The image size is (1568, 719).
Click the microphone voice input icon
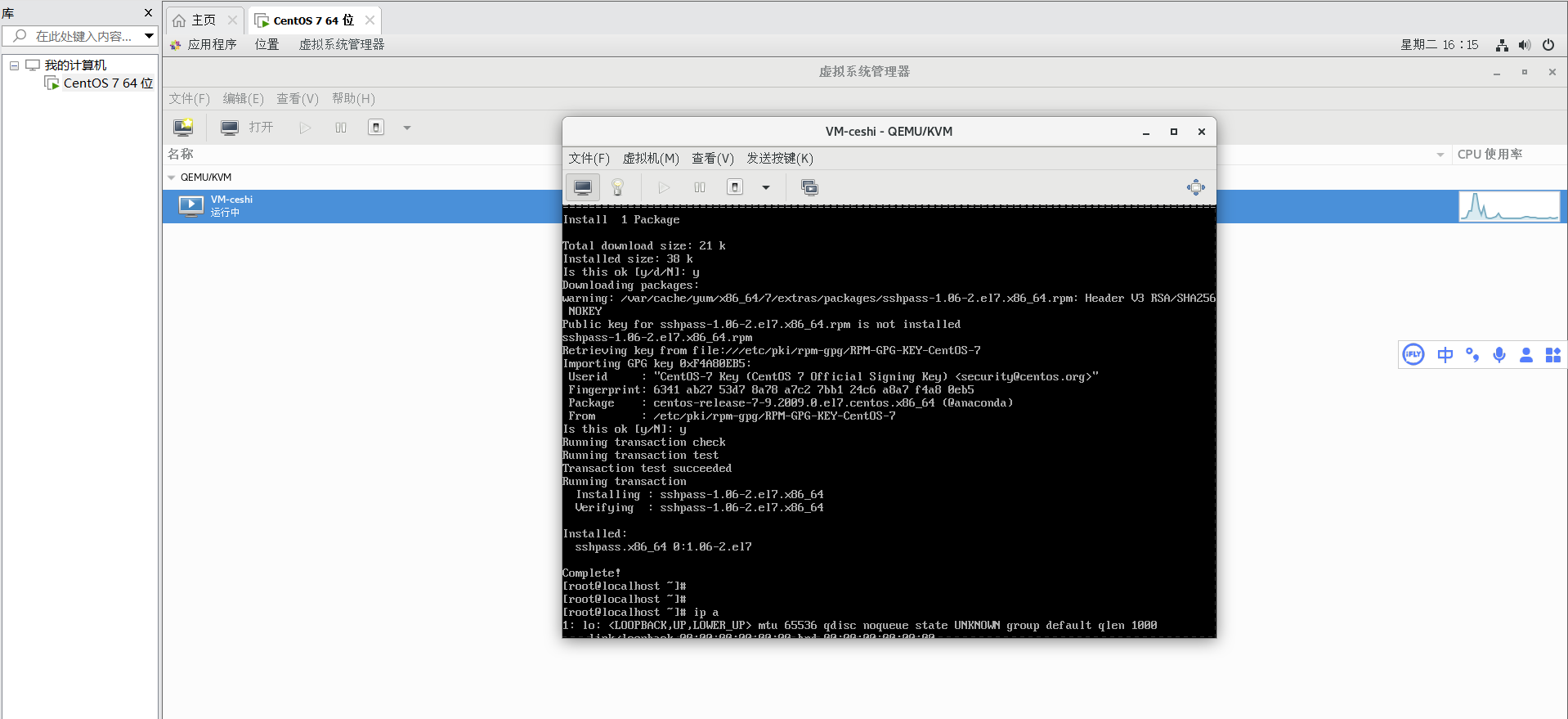pyautogui.click(x=1499, y=354)
